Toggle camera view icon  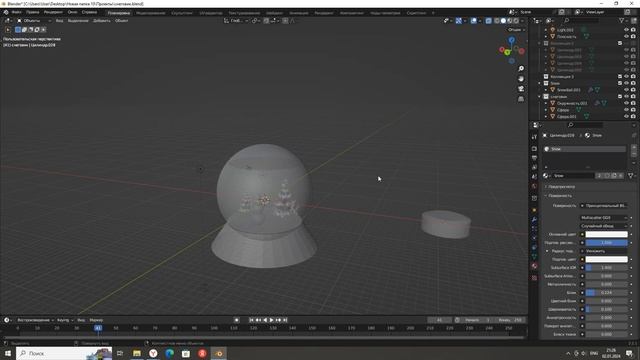click(x=521, y=89)
